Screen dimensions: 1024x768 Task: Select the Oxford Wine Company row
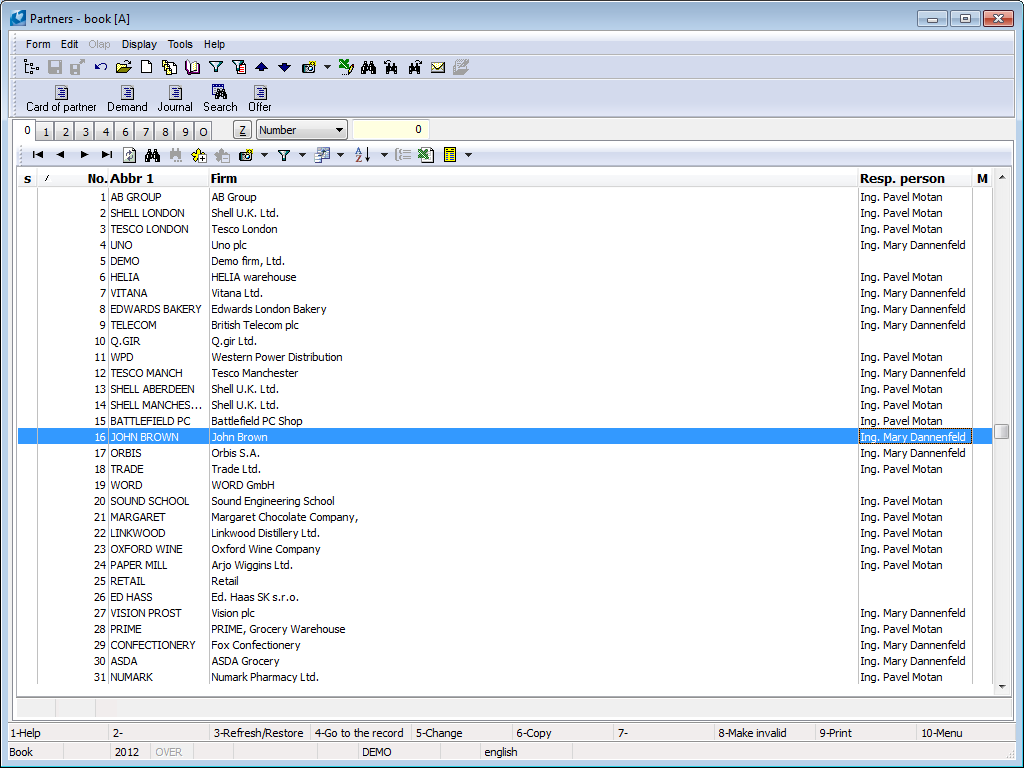point(505,549)
